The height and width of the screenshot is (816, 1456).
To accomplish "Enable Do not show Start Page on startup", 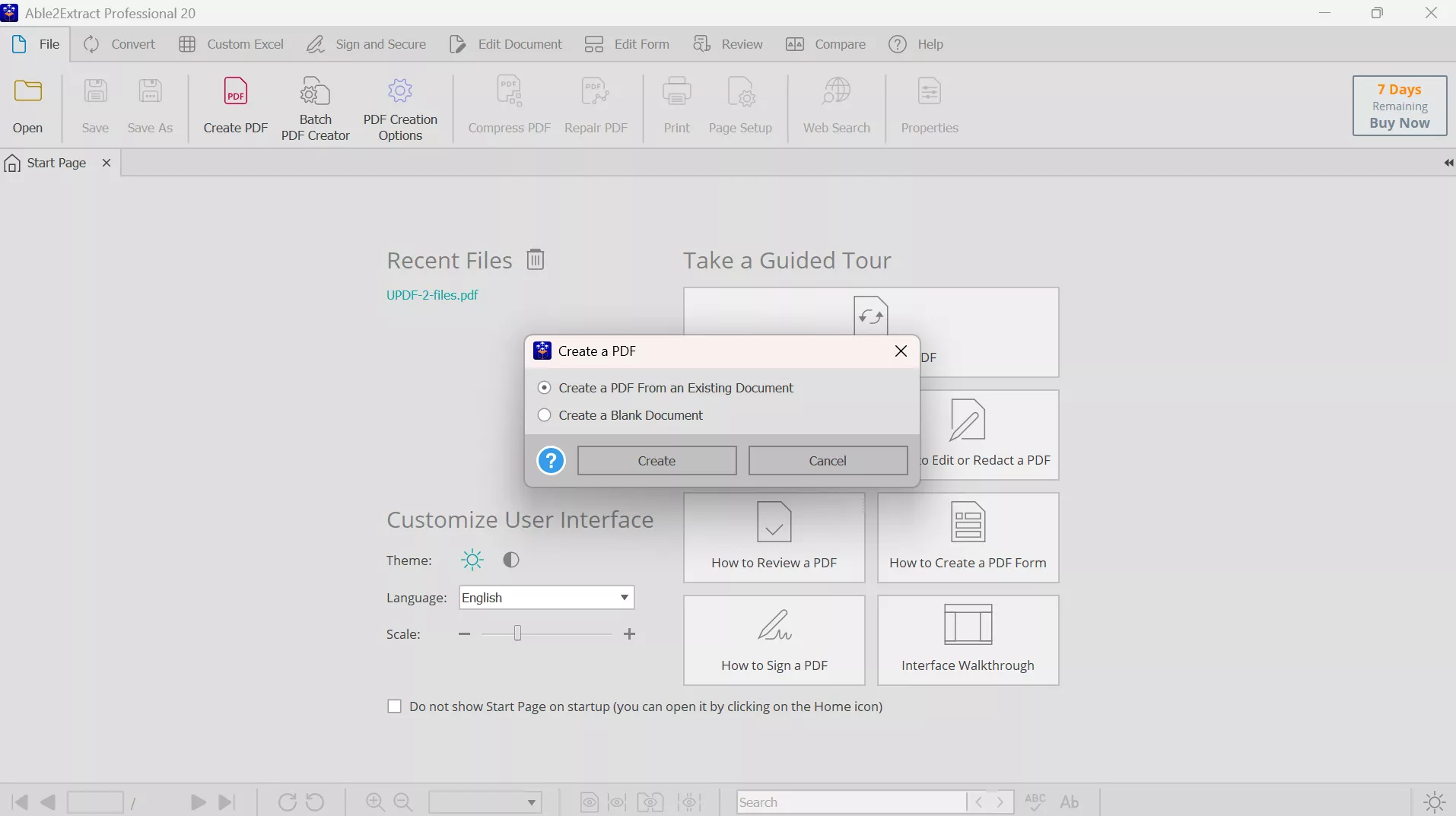I will click(394, 706).
